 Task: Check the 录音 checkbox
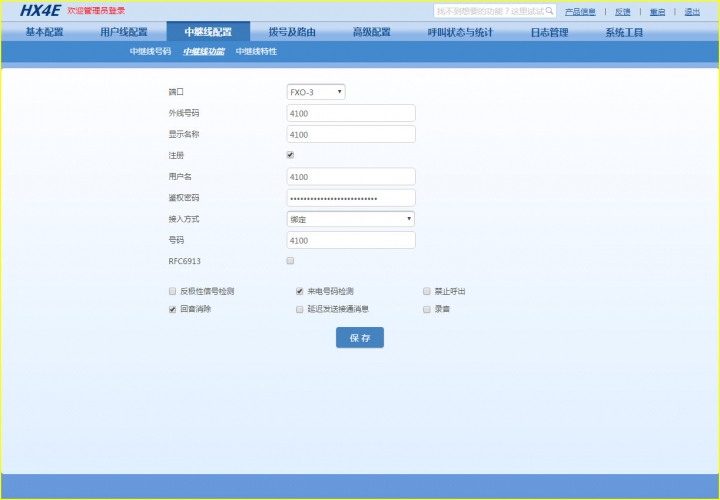(427, 309)
